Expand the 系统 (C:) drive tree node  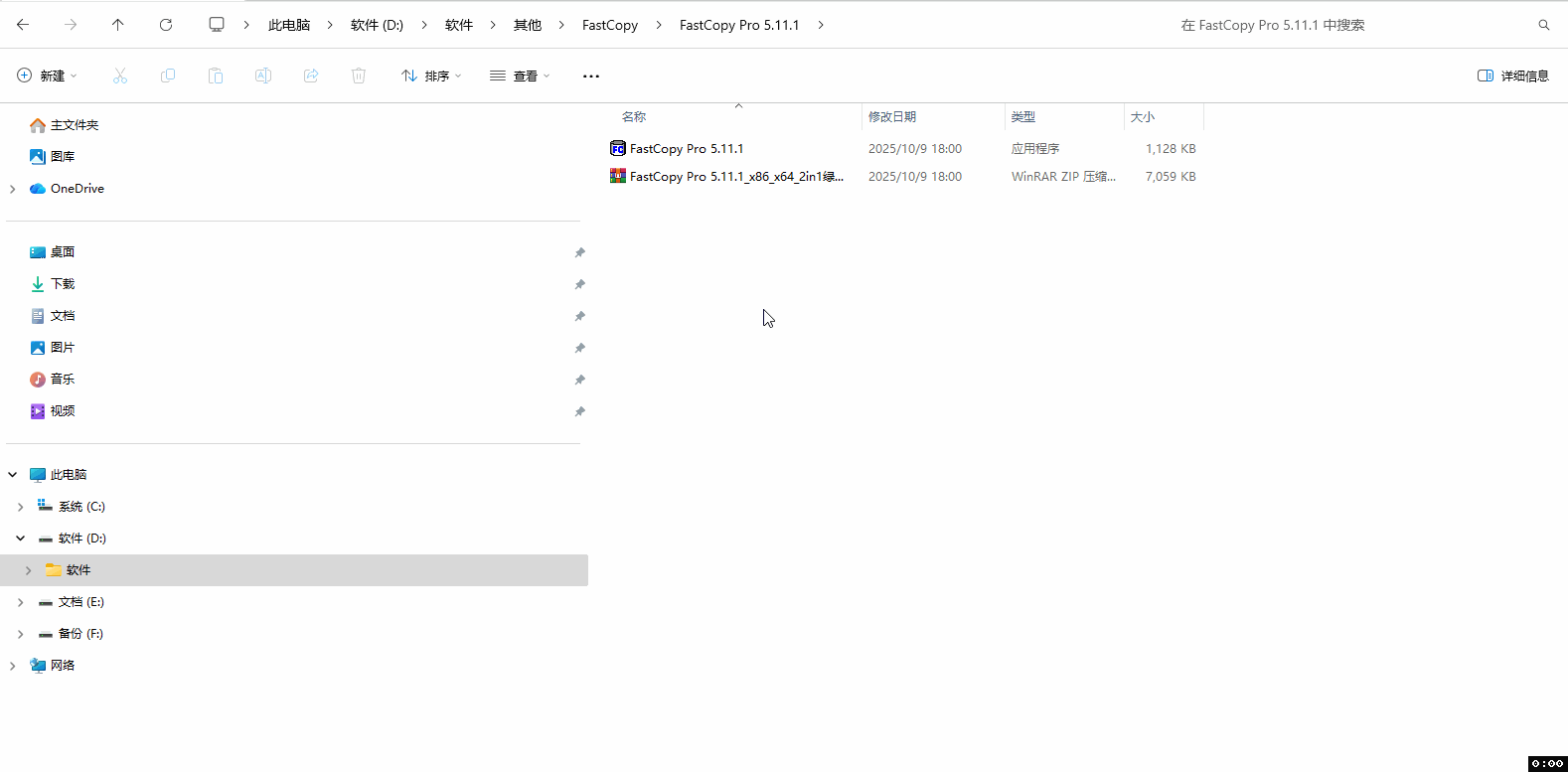pos(20,507)
